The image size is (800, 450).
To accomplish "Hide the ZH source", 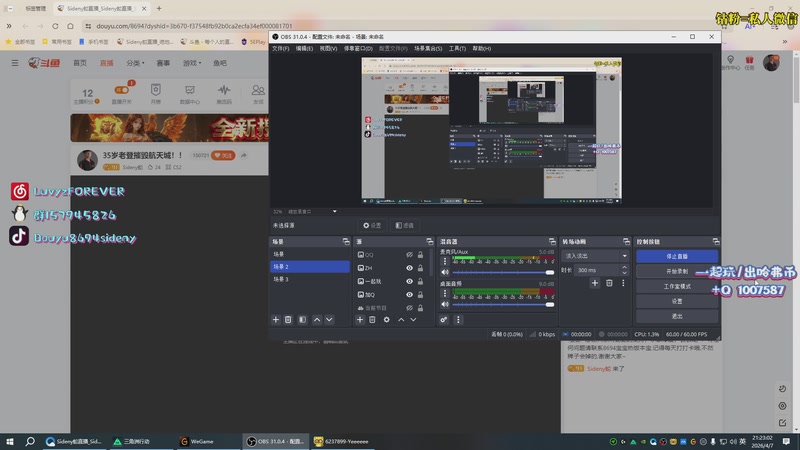I will click(x=409, y=268).
